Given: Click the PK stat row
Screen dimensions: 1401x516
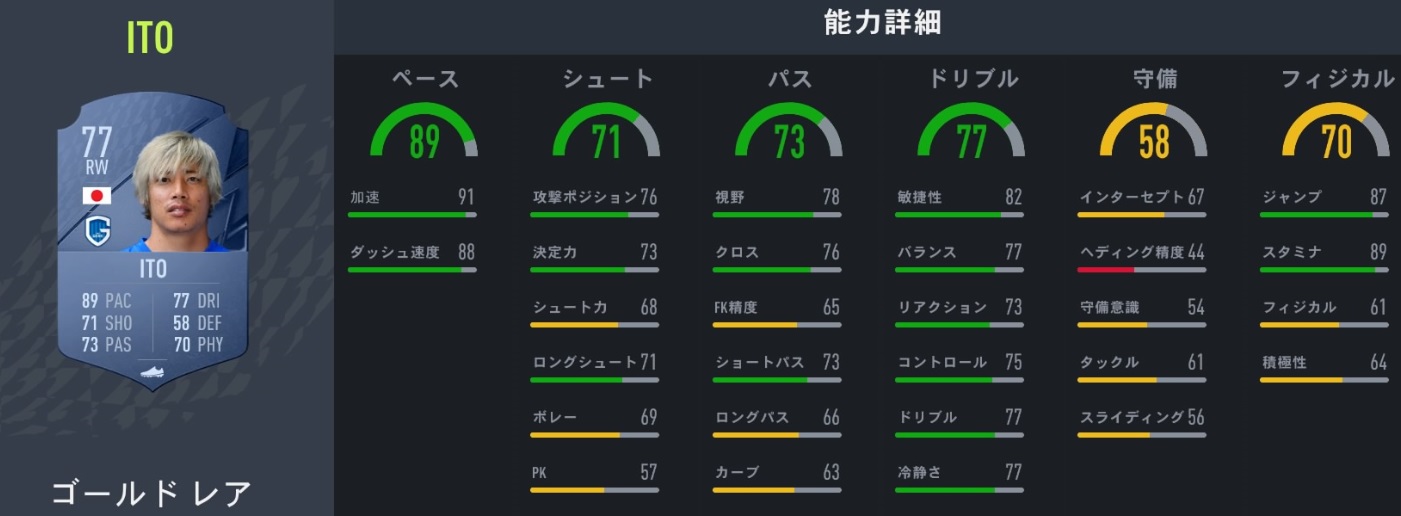Looking at the screenshot, I should (594, 473).
